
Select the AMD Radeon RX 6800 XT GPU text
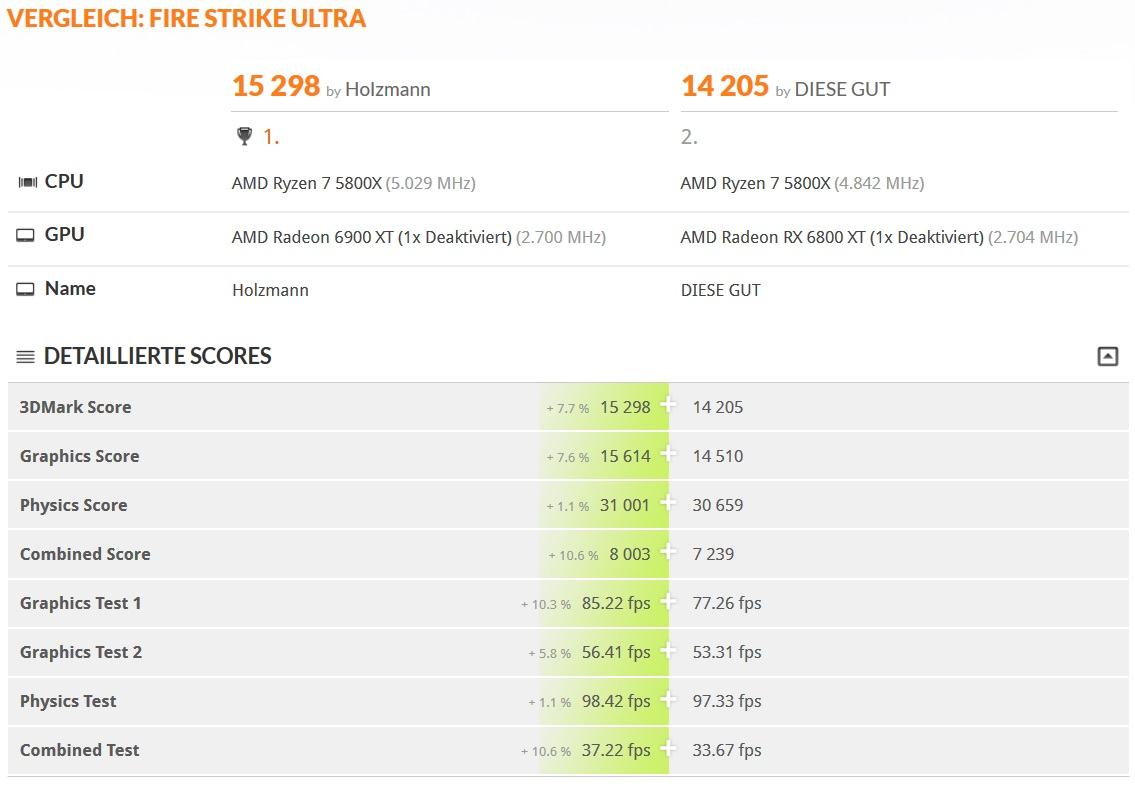tap(879, 237)
